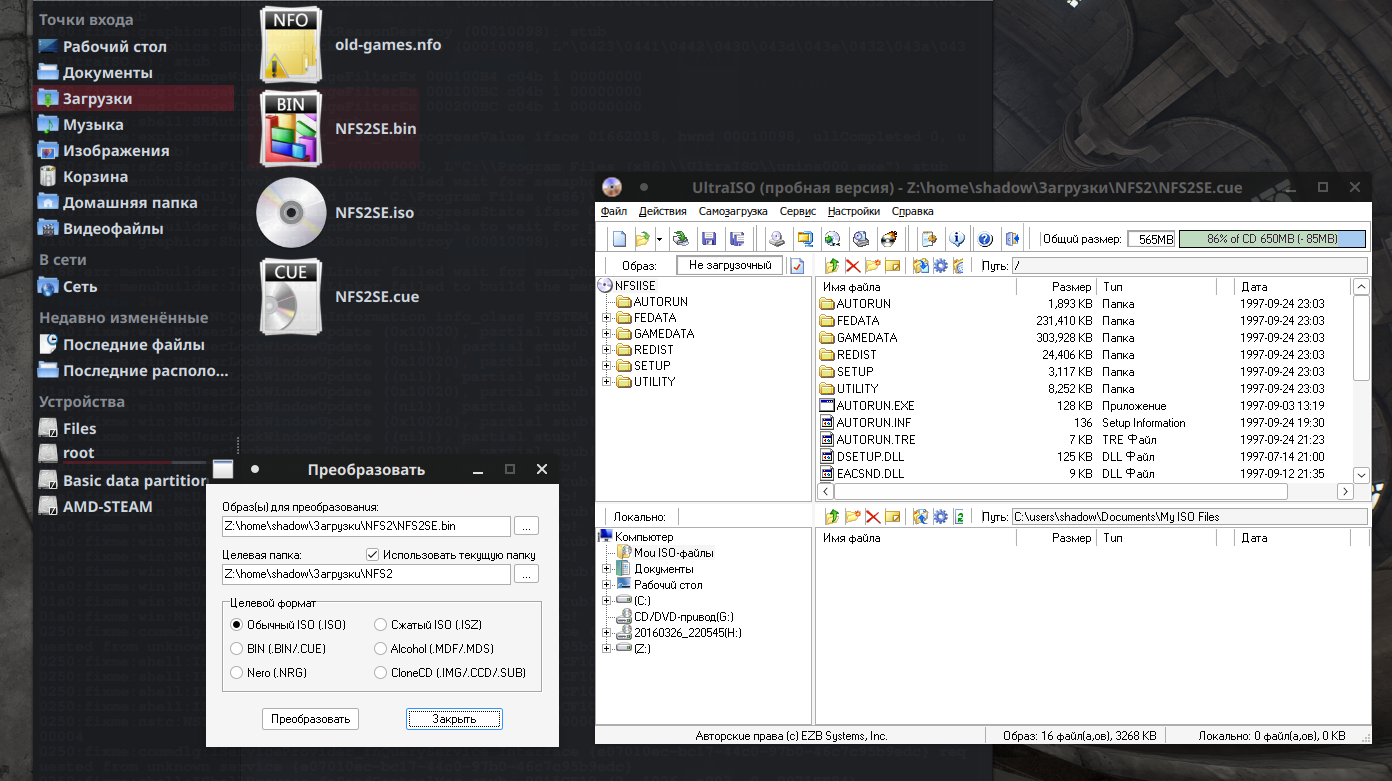Expand the (Z:) drive in local tree

606,649
